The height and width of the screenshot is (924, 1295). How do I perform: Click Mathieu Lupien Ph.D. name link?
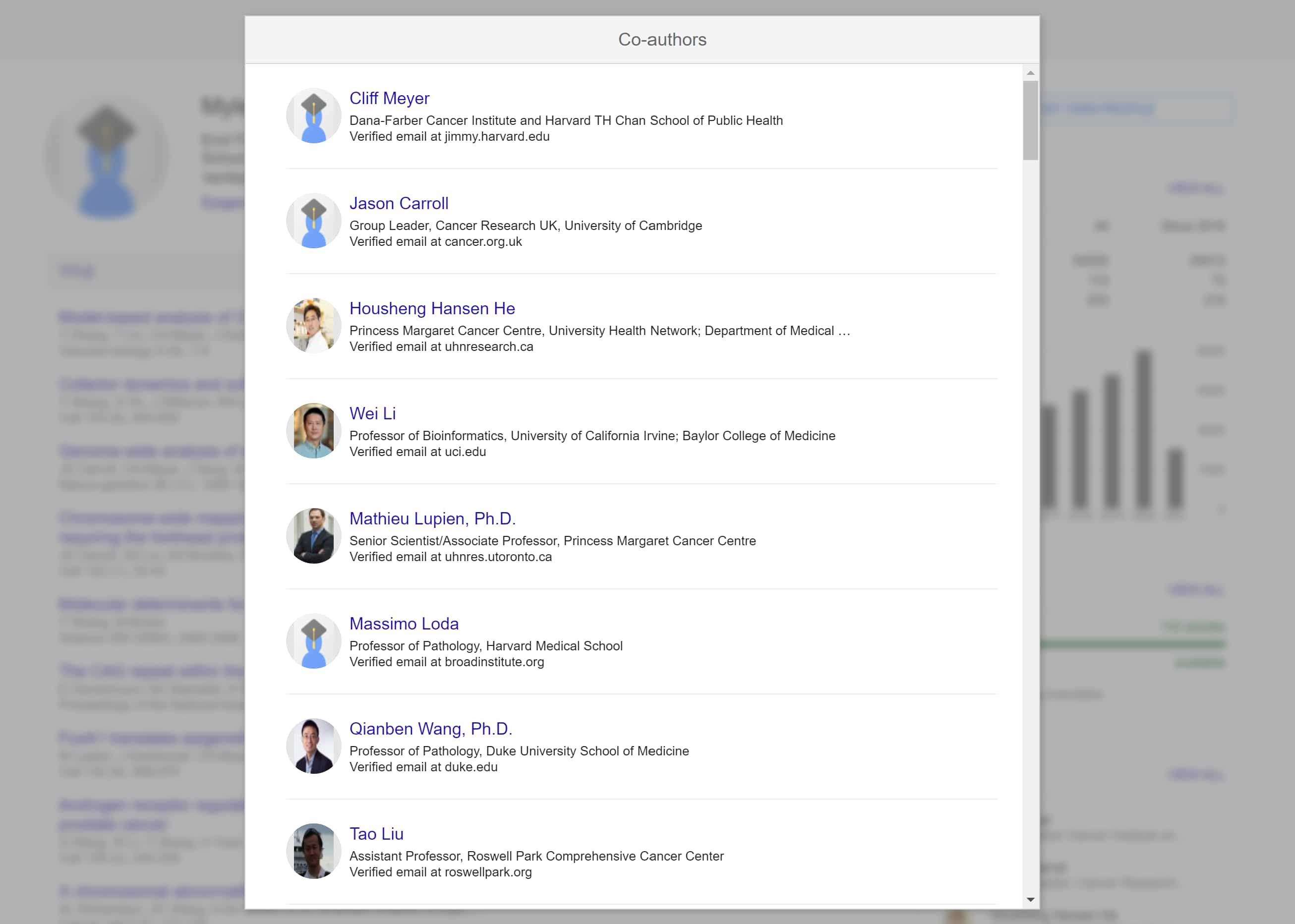432,518
